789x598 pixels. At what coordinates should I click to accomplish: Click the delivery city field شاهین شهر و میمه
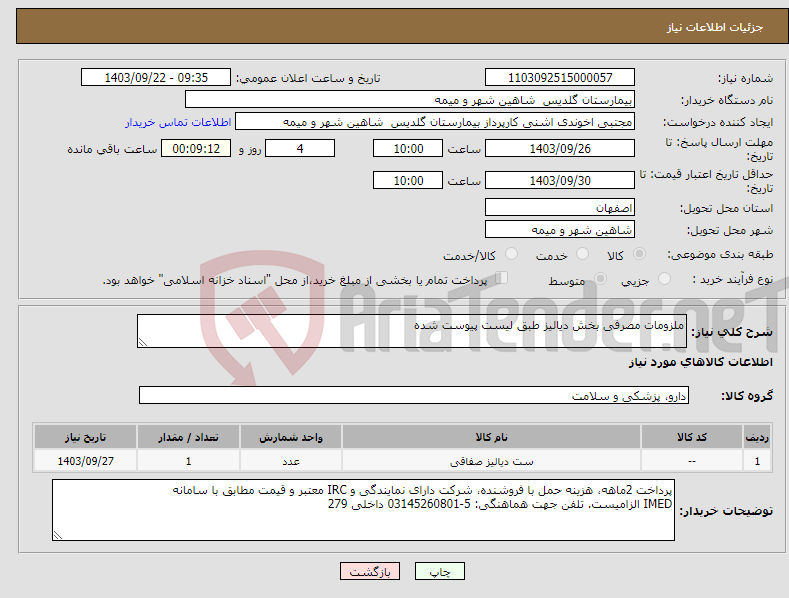[x=560, y=230]
